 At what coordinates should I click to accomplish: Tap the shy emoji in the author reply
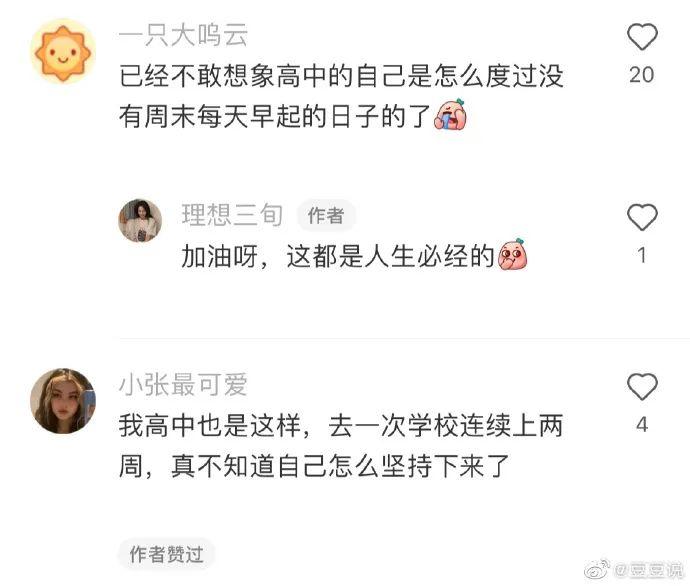click(x=513, y=254)
